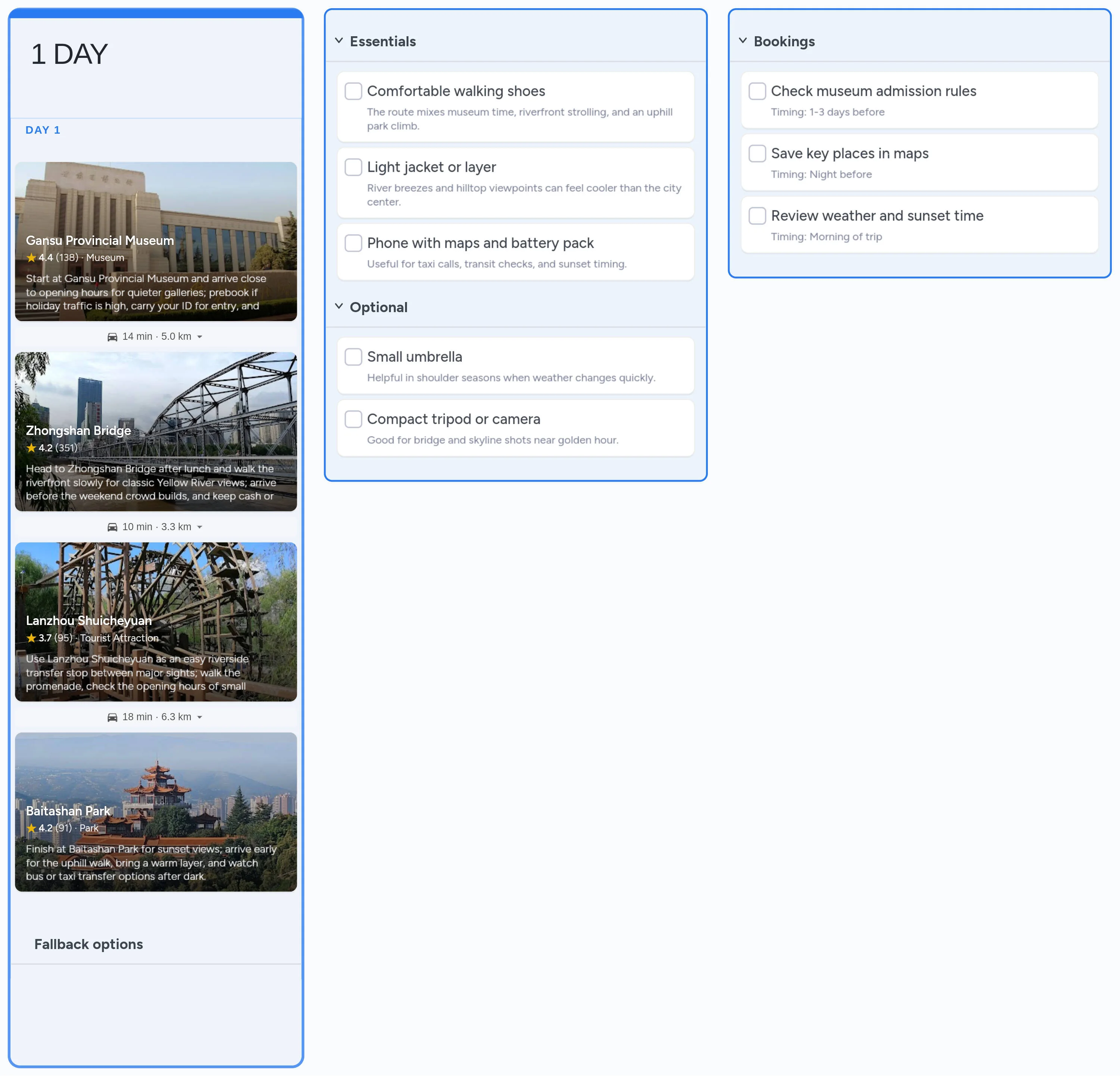Open Fallback options
The image size is (1120, 1076).
tap(88, 944)
